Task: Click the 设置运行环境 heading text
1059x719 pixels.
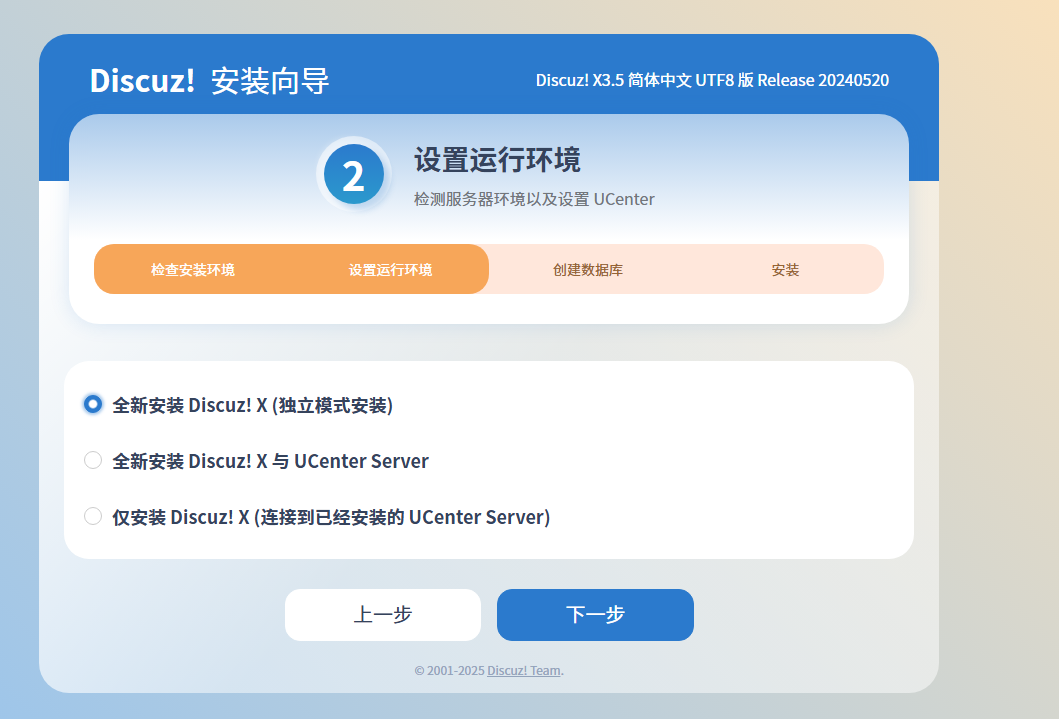Action: (x=497, y=160)
